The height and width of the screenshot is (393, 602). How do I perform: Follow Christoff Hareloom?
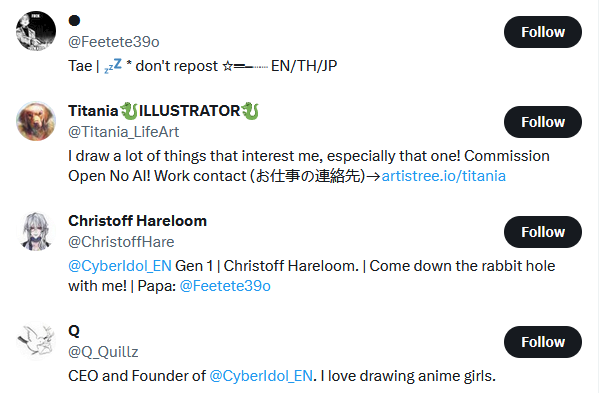(542, 232)
